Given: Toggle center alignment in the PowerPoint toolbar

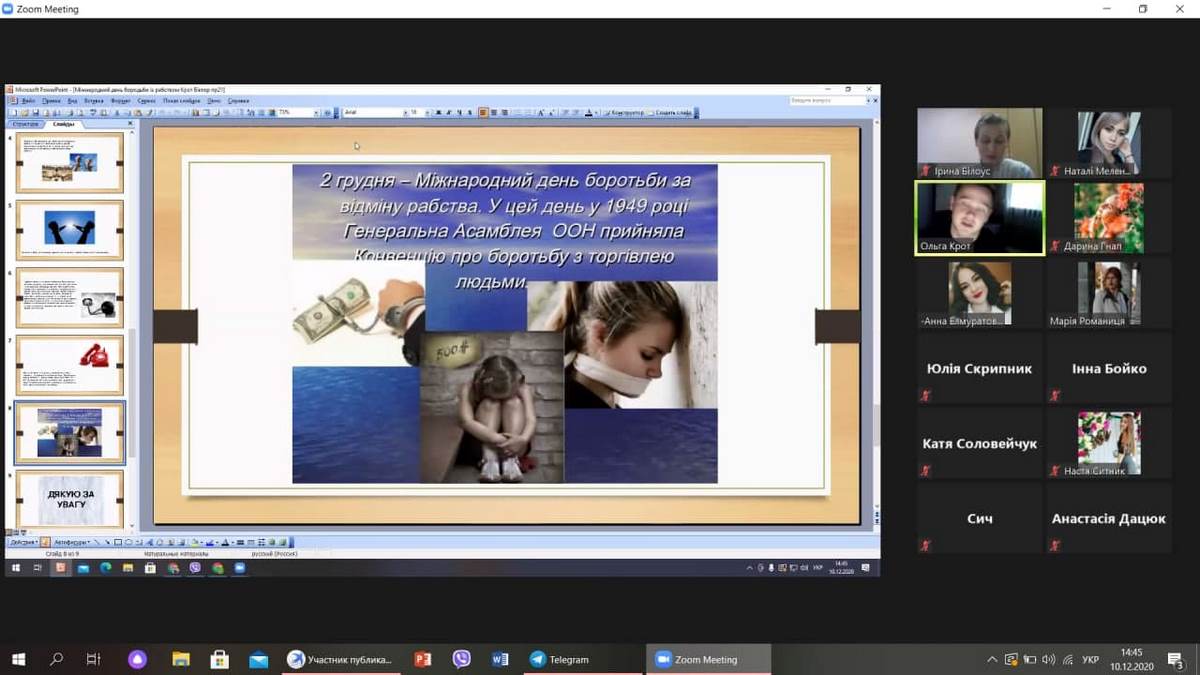Looking at the screenshot, I should (493, 113).
